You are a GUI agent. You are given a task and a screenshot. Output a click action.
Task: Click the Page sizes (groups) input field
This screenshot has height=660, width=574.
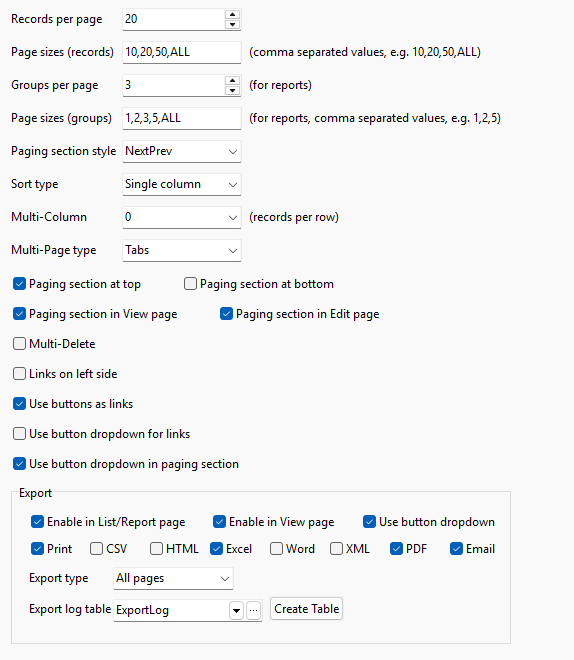[182, 118]
